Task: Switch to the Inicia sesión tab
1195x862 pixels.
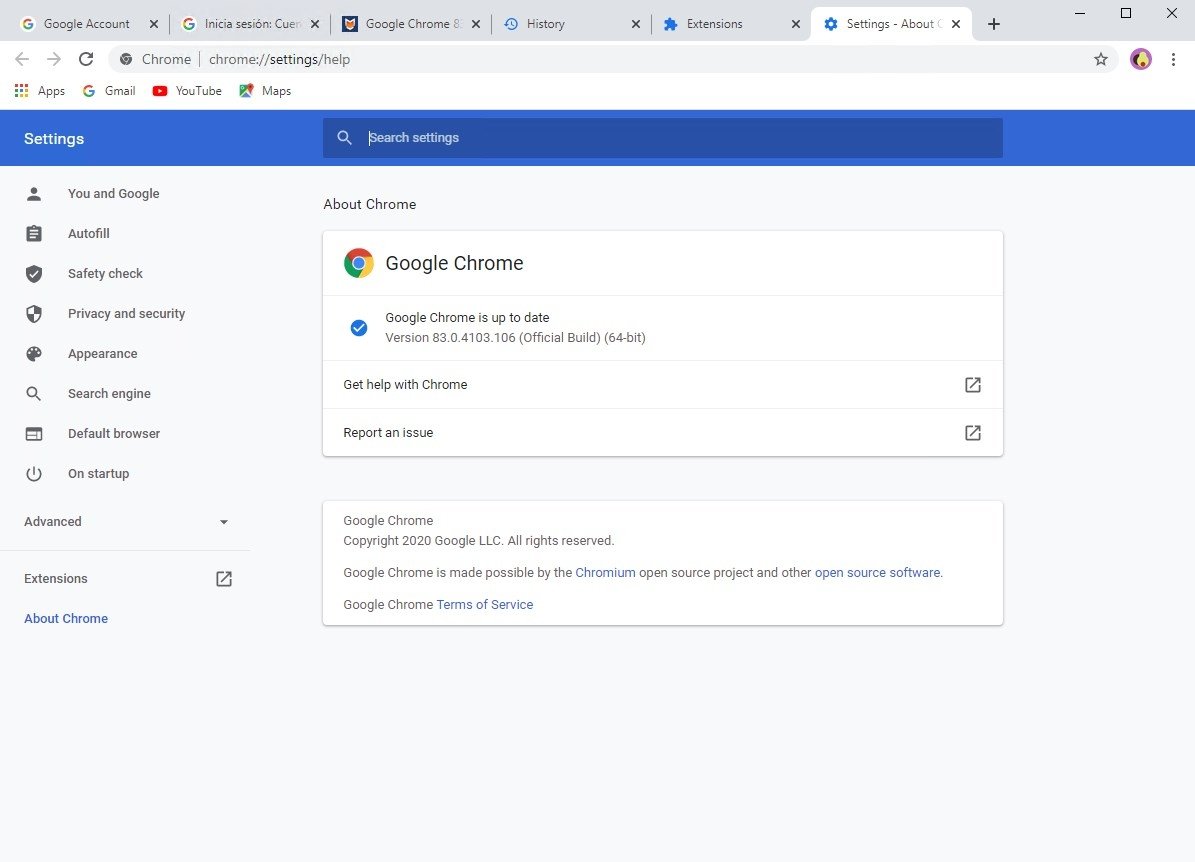Action: click(251, 24)
